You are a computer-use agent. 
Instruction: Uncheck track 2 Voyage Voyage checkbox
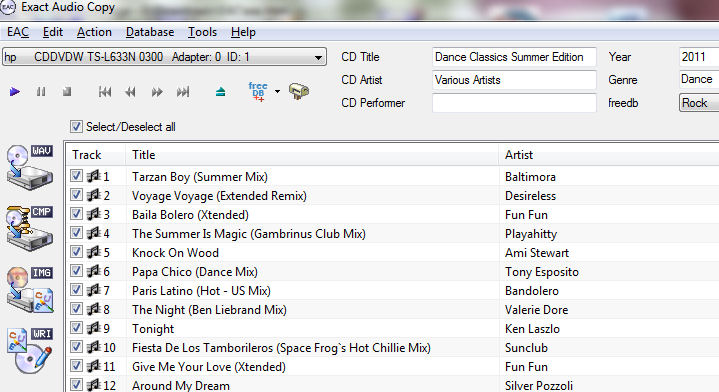tap(76, 195)
